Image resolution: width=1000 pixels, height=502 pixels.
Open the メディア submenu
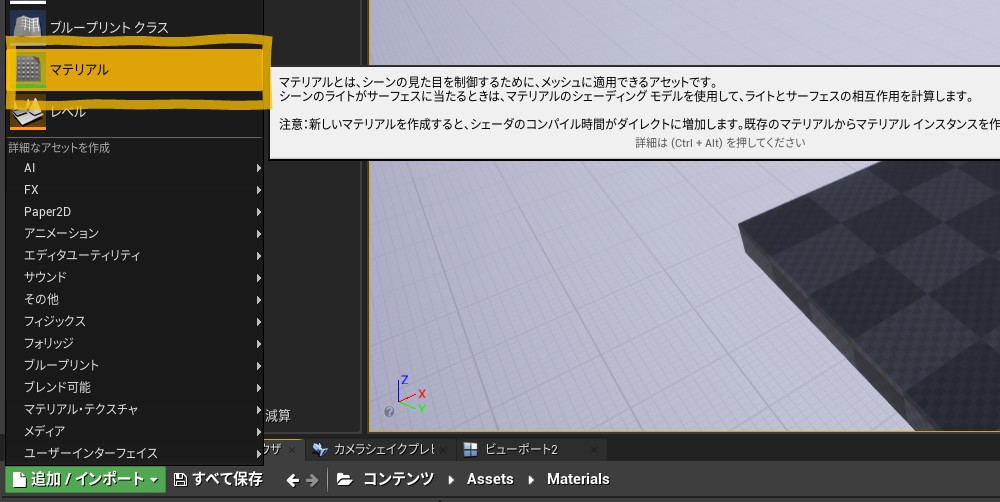(x=135, y=431)
